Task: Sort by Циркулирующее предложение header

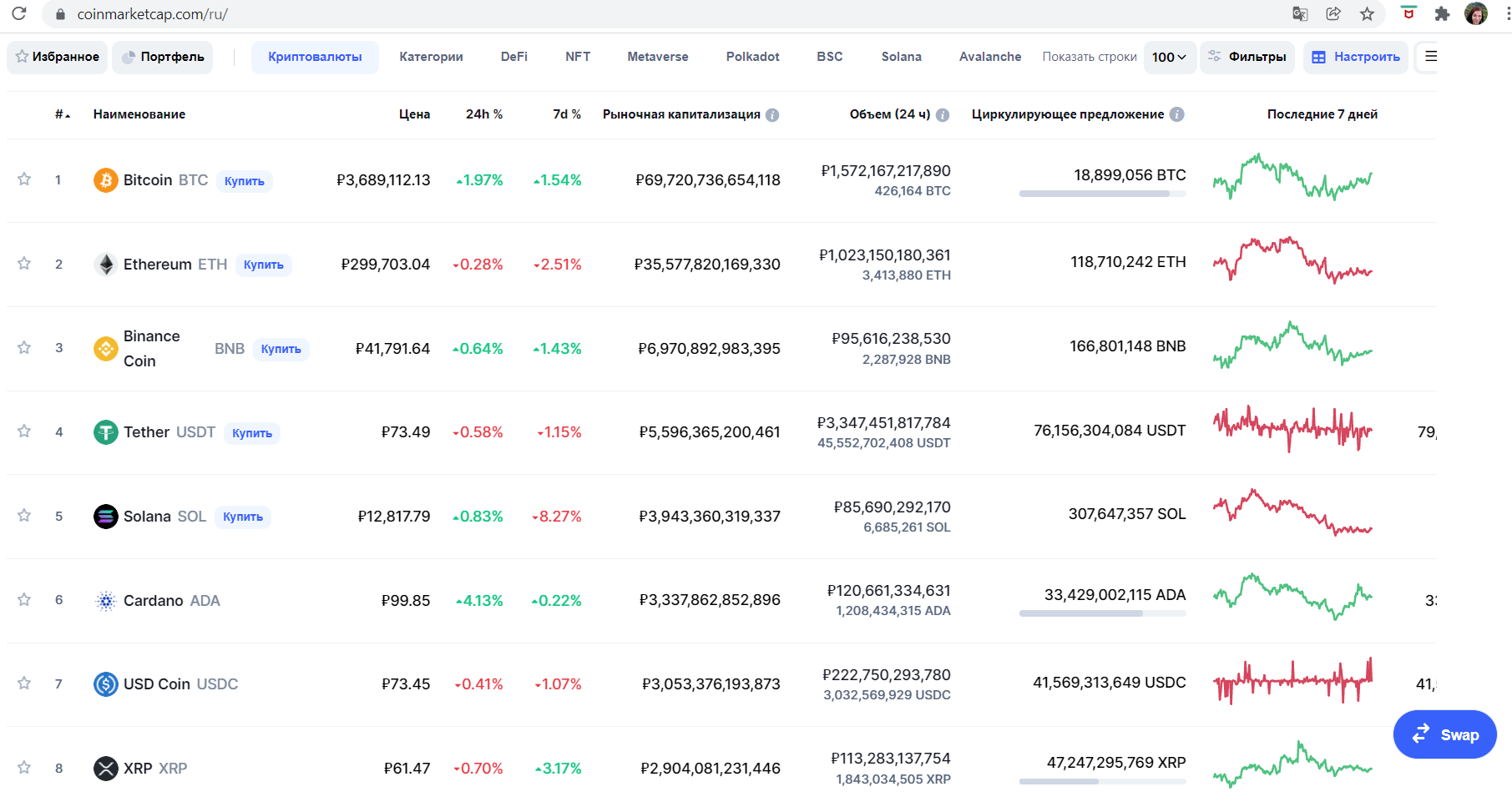Action: (x=1068, y=114)
